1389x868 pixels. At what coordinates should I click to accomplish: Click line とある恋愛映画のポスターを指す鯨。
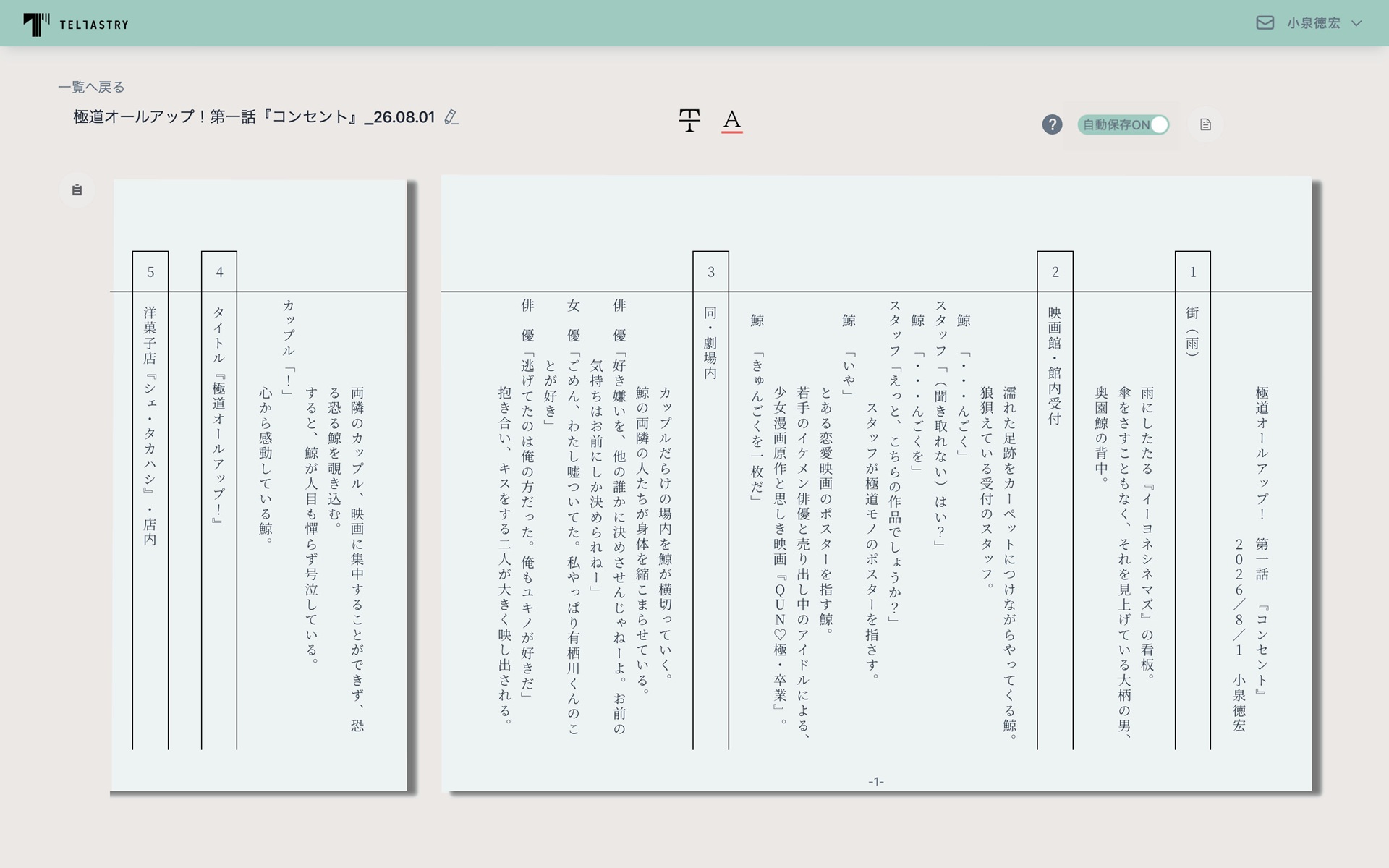(825, 511)
